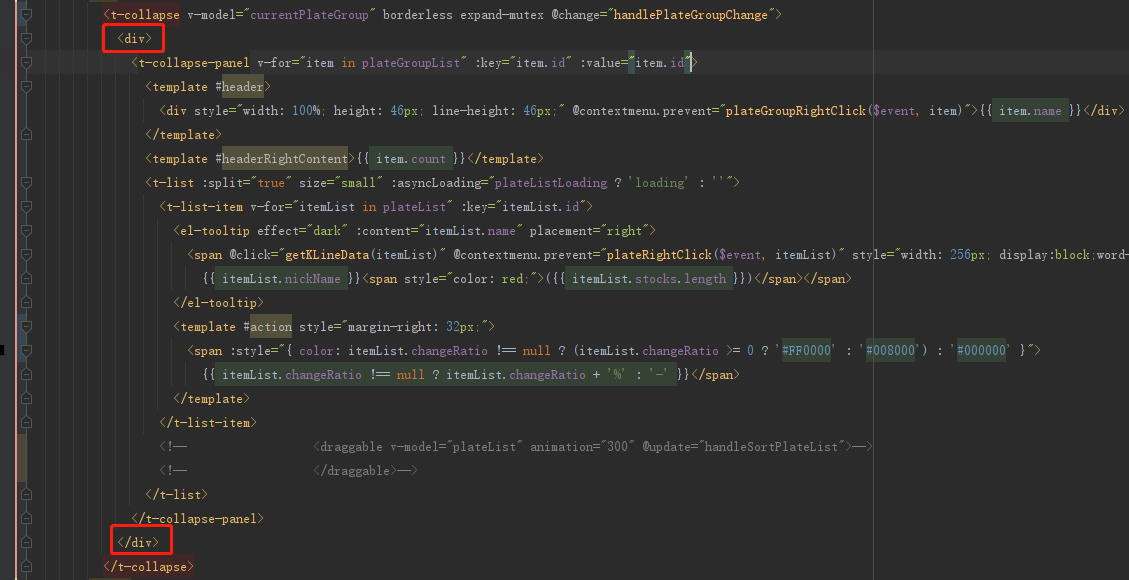Fold the el-tooltip opening tag in gutter
This screenshot has width=1129, height=580.
pos(27,230)
